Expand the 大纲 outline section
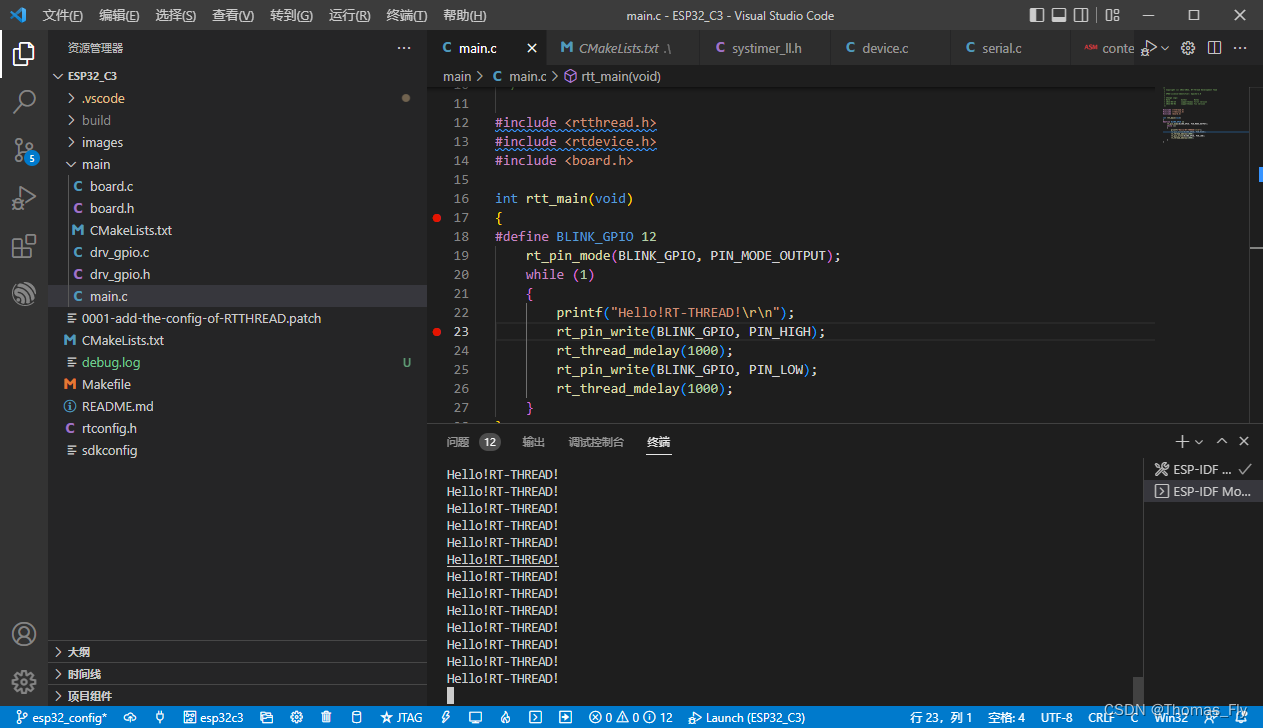 point(79,652)
